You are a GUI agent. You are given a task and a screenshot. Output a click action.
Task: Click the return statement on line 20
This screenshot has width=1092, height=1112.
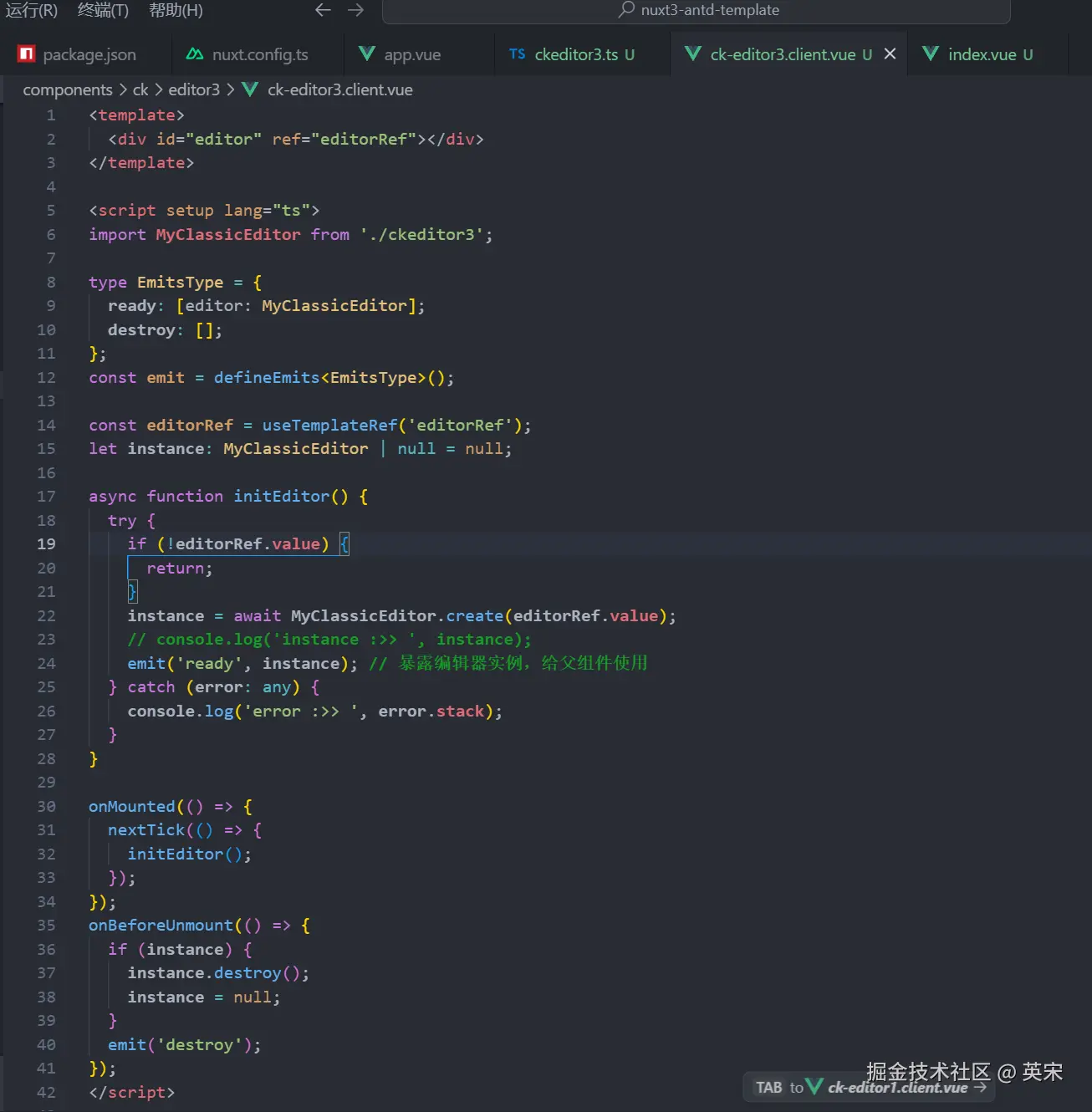pos(180,569)
